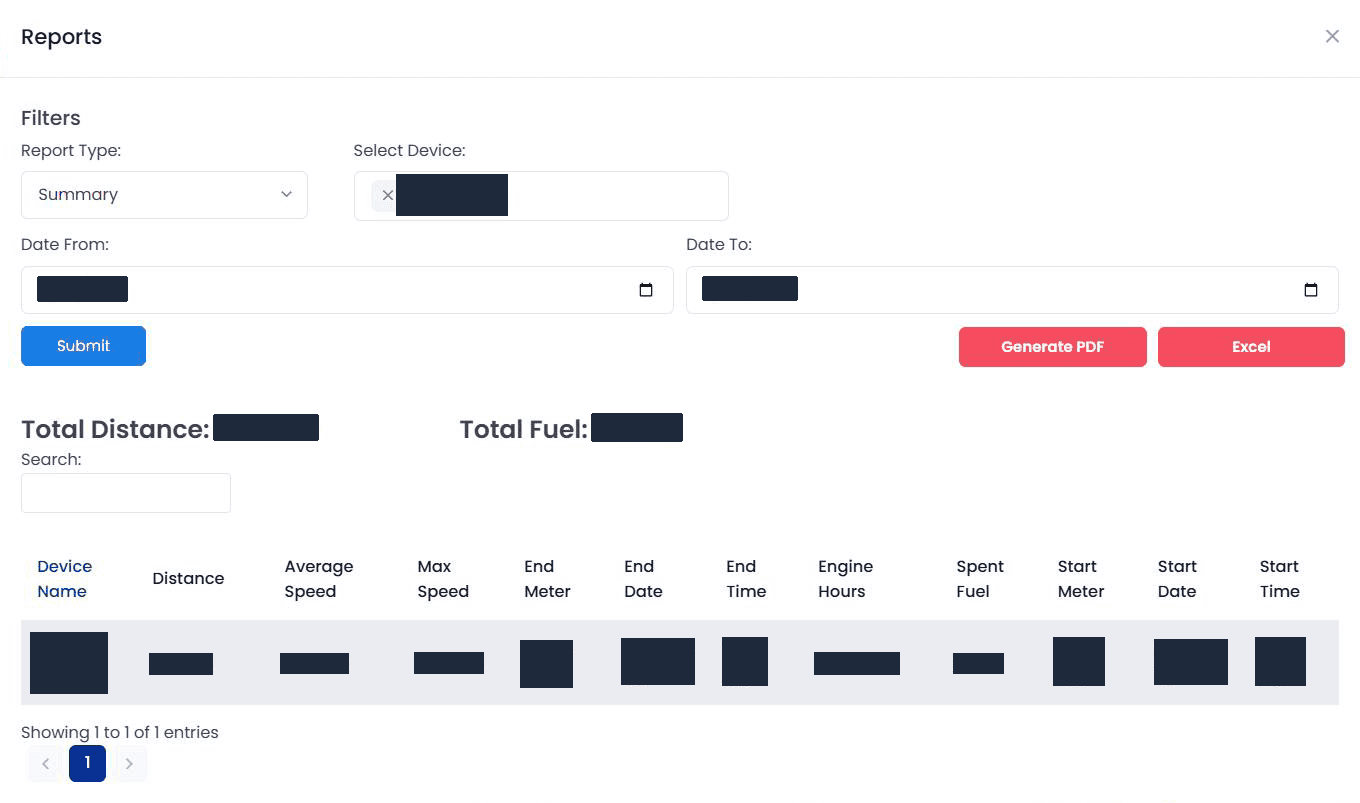This screenshot has height=803, width=1360.
Task: Sort table by Distance column header
Action: pyautogui.click(x=188, y=579)
